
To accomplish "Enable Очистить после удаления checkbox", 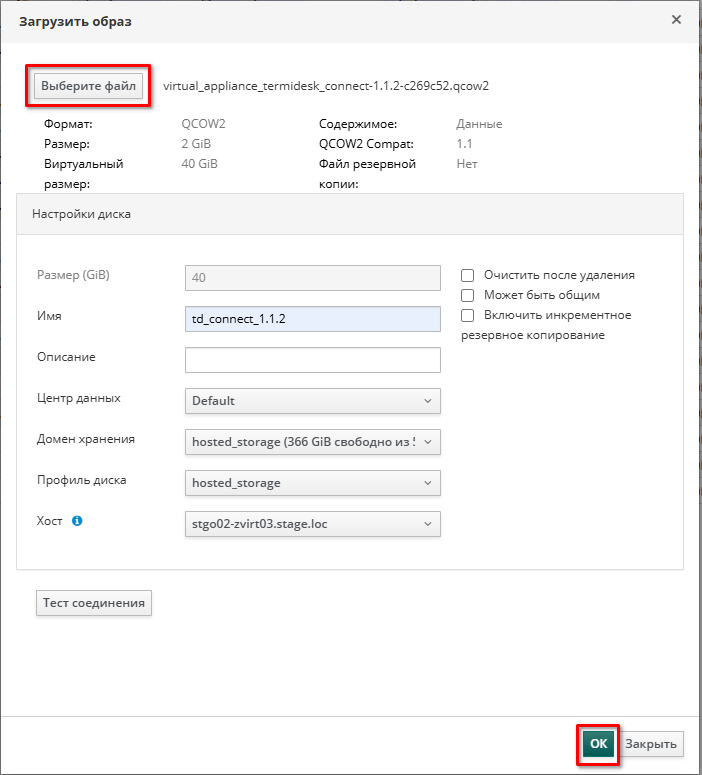I will pos(467,275).
